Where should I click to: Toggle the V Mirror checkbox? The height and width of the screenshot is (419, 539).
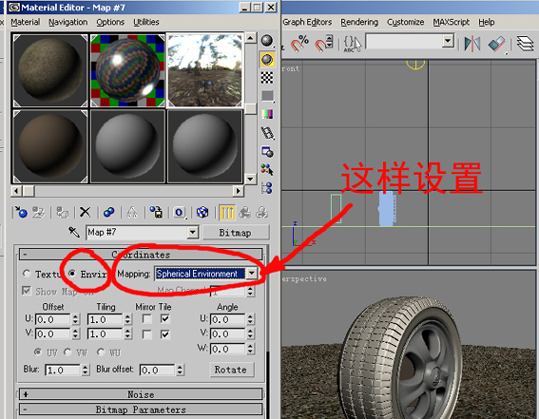[x=147, y=334]
